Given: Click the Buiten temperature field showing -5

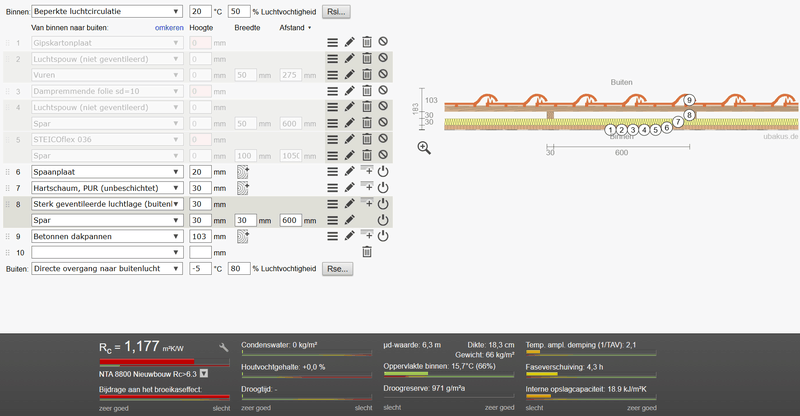Looking at the screenshot, I should [x=200, y=268].
